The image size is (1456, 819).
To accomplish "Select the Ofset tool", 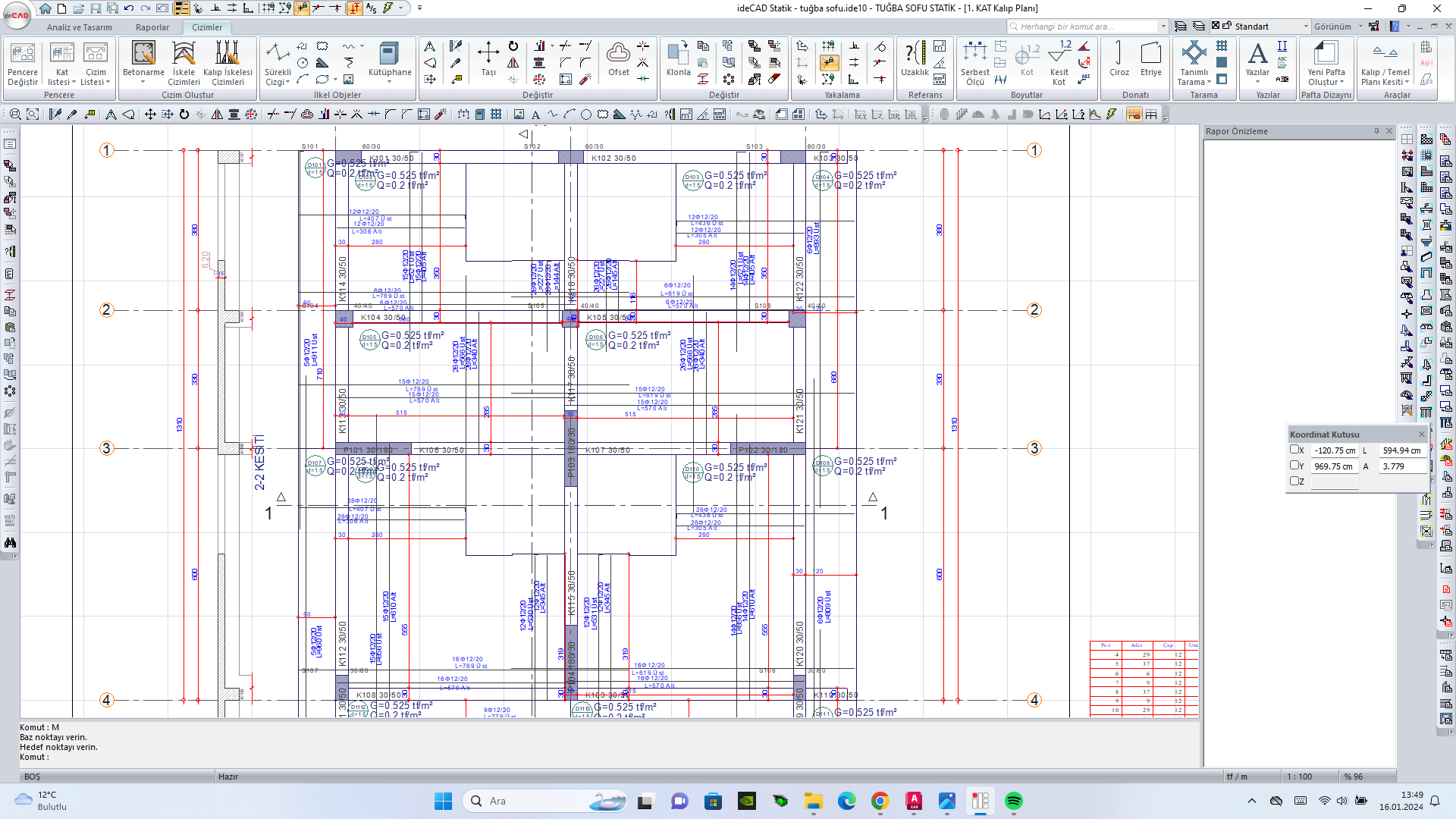I will 619,60.
